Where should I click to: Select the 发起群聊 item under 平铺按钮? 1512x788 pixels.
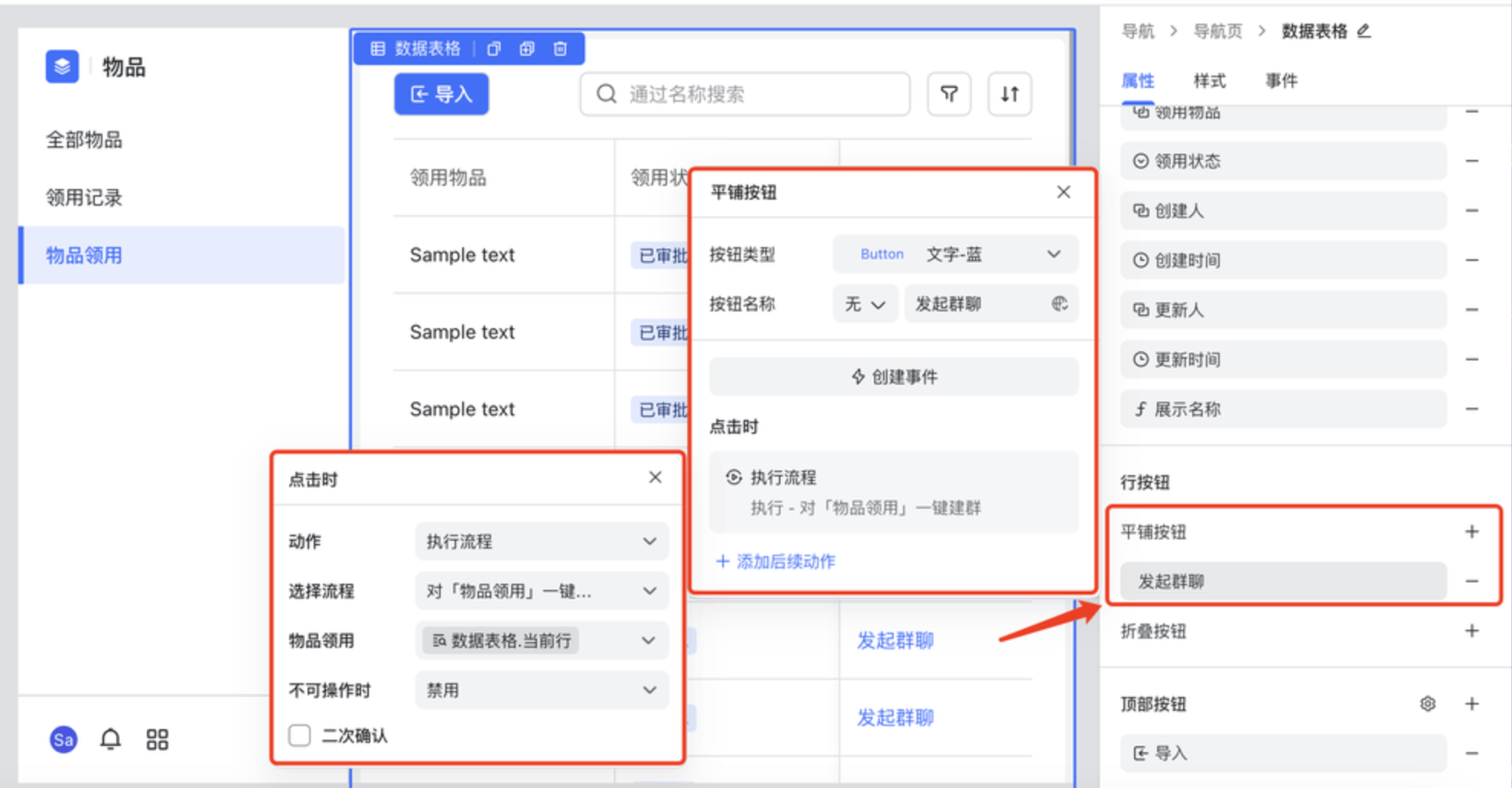[1283, 581]
